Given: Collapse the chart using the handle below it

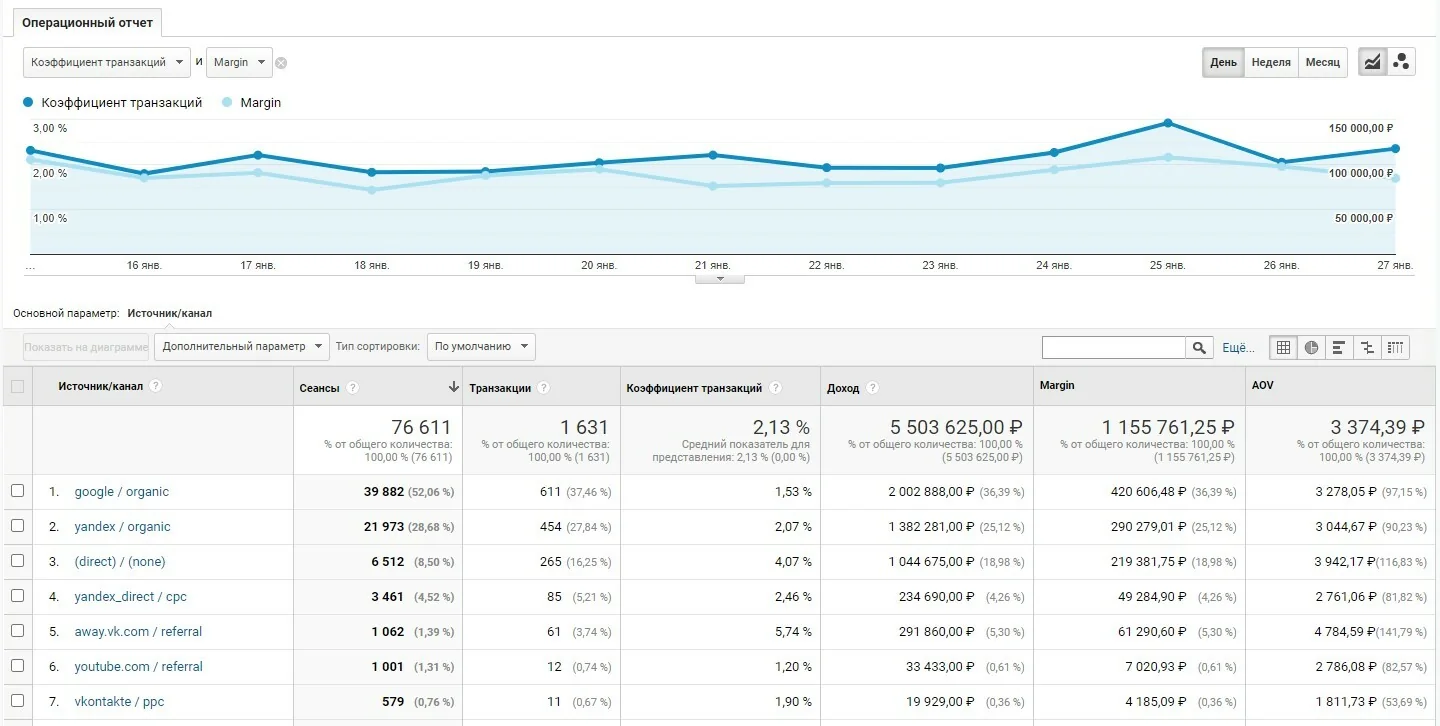Looking at the screenshot, I should pos(720,279).
